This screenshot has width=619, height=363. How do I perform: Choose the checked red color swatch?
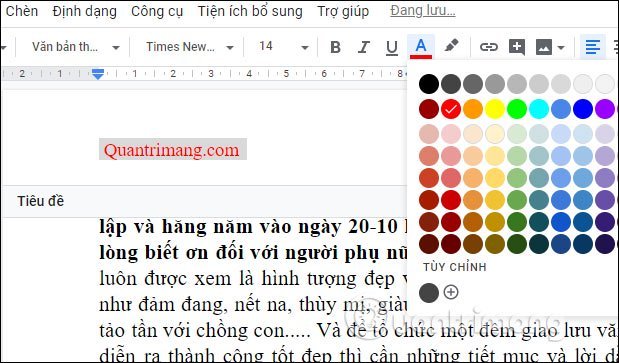tap(451, 109)
